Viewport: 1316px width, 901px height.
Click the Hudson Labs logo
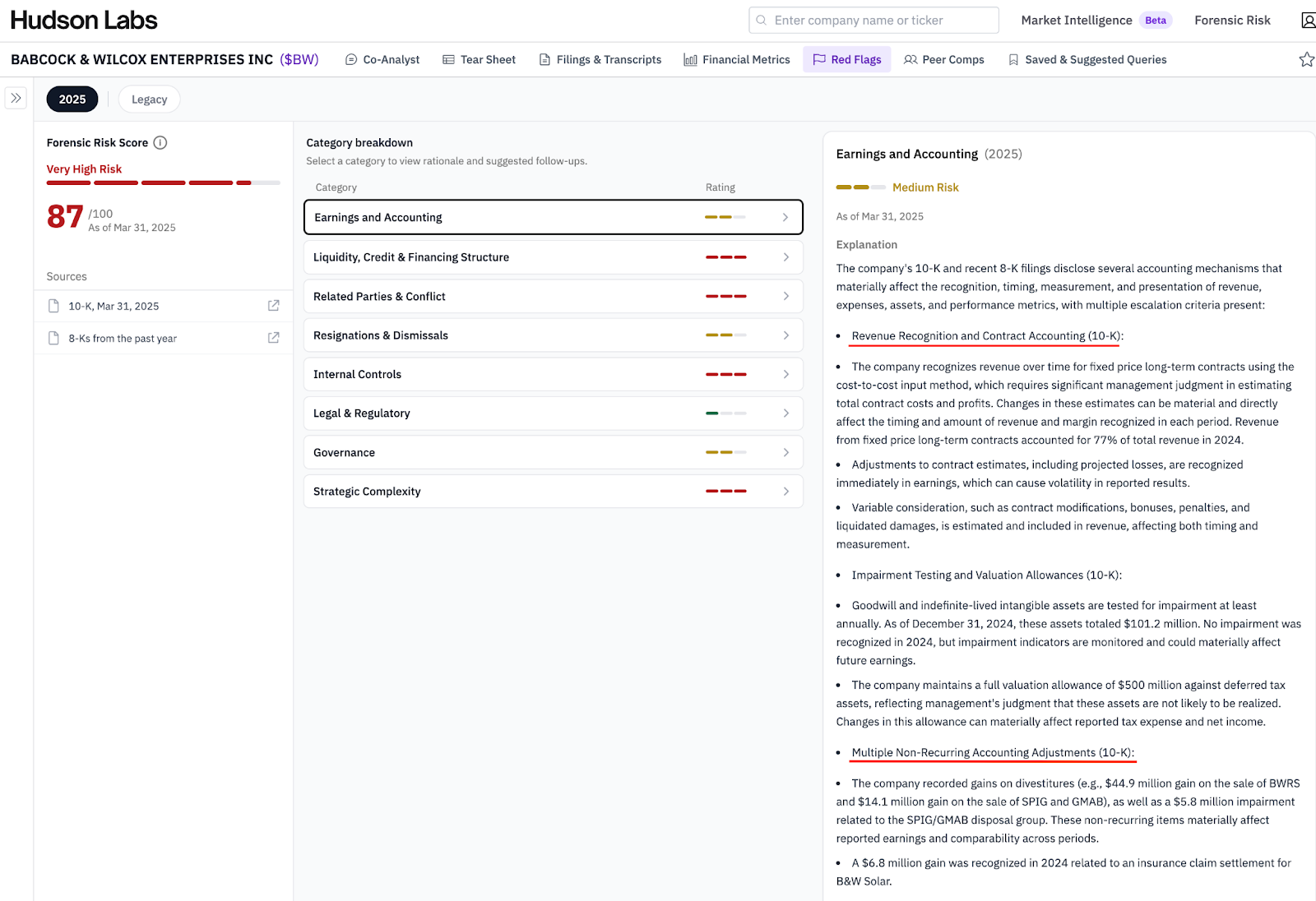(x=84, y=21)
